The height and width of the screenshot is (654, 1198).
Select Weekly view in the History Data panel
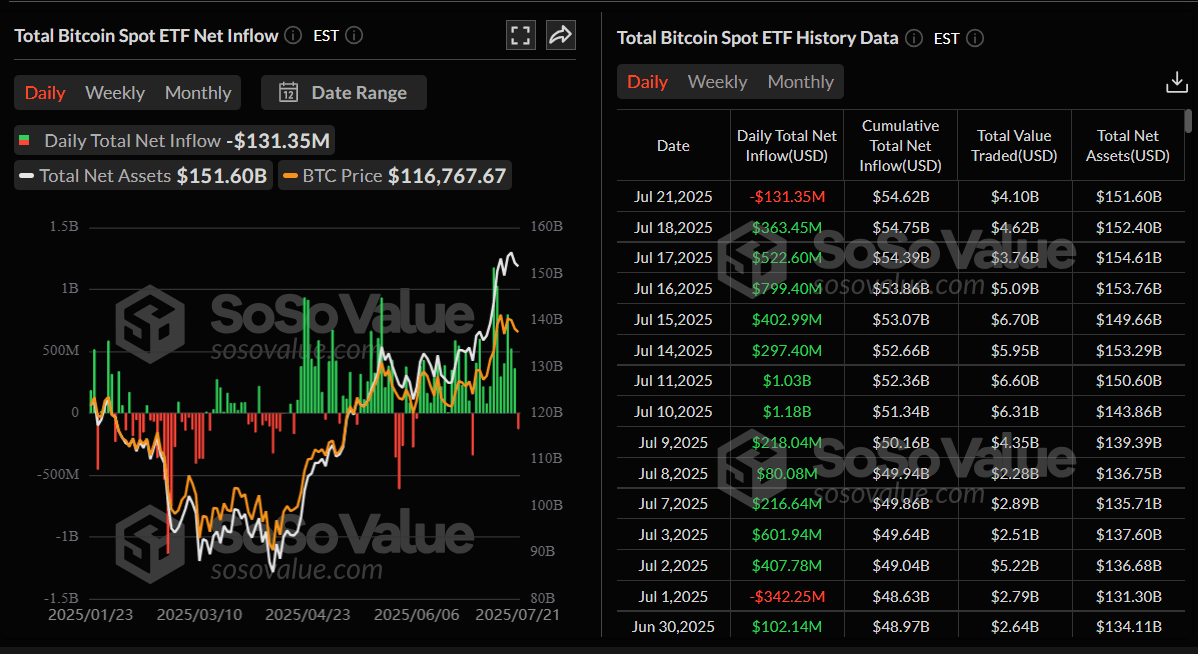pyautogui.click(x=717, y=81)
